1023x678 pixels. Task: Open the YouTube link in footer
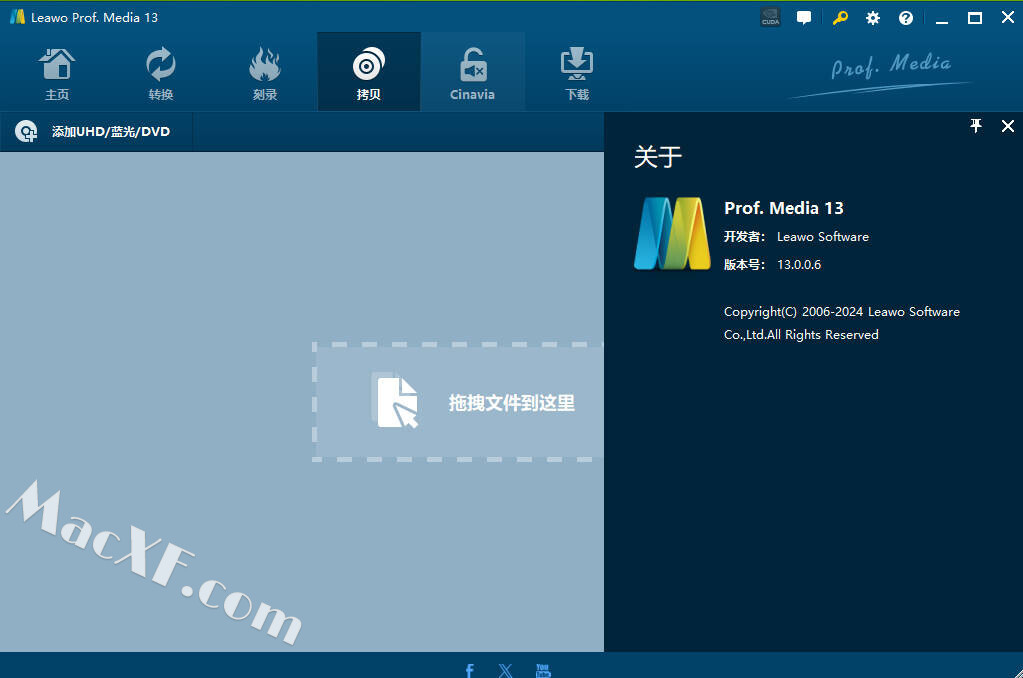point(543,669)
